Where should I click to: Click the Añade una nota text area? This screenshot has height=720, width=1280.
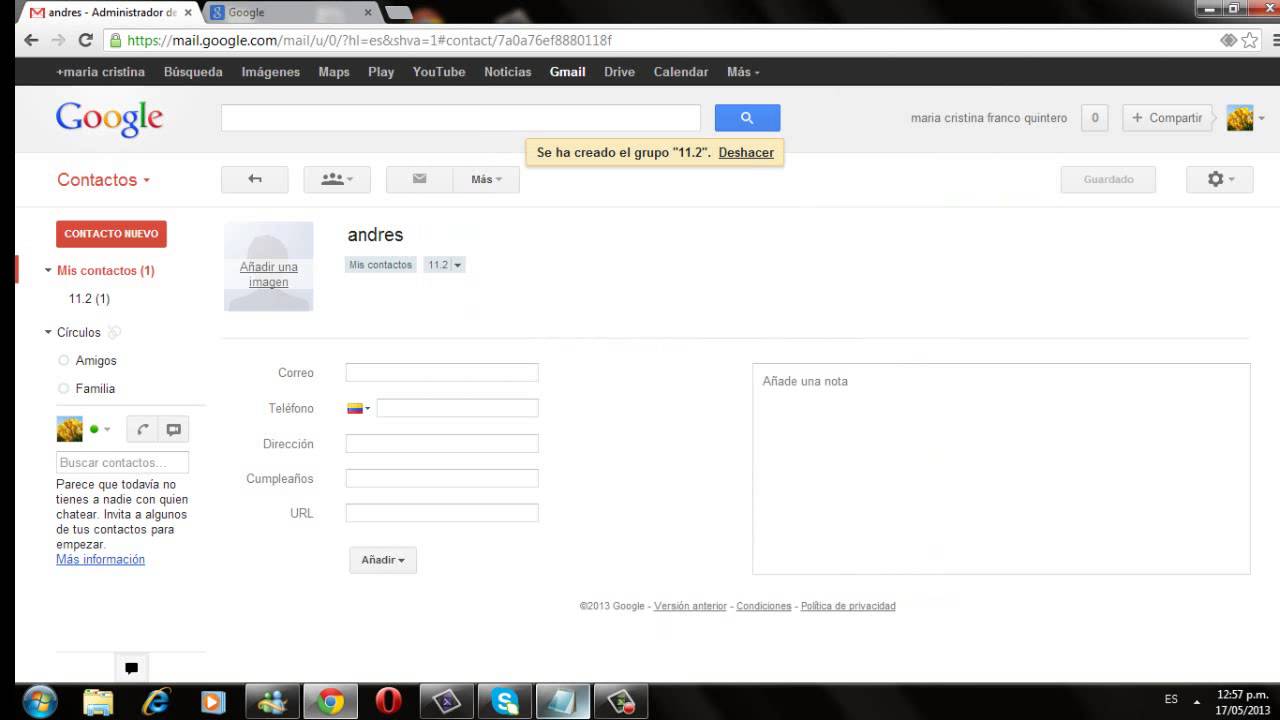(1001, 469)
